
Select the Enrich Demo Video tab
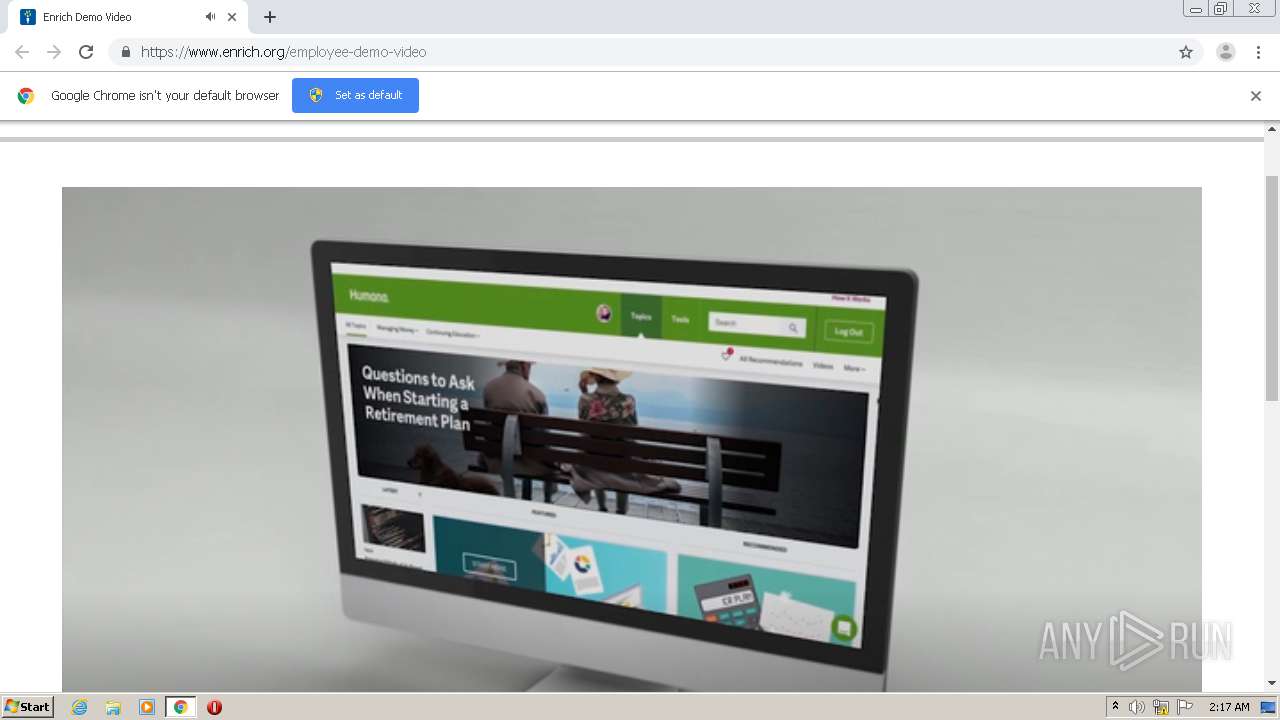pyautogui.click(x=128, y=17)
